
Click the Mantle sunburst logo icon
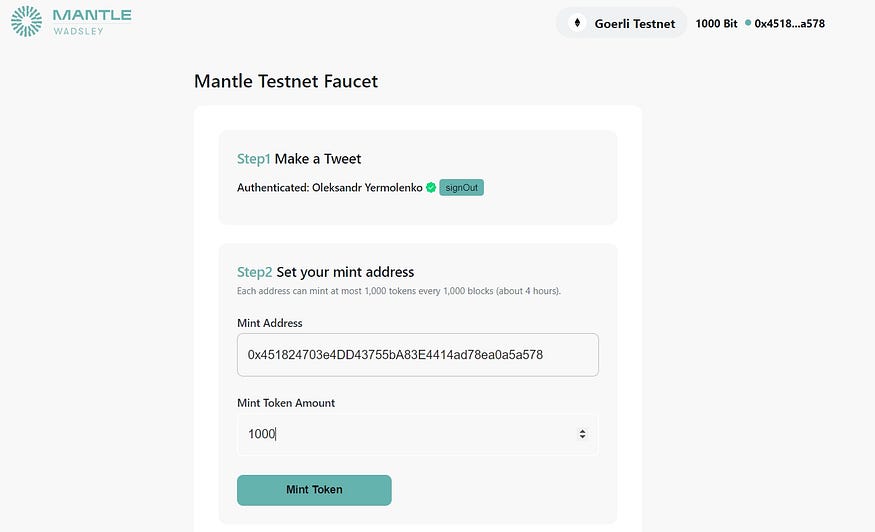point(26,21)
